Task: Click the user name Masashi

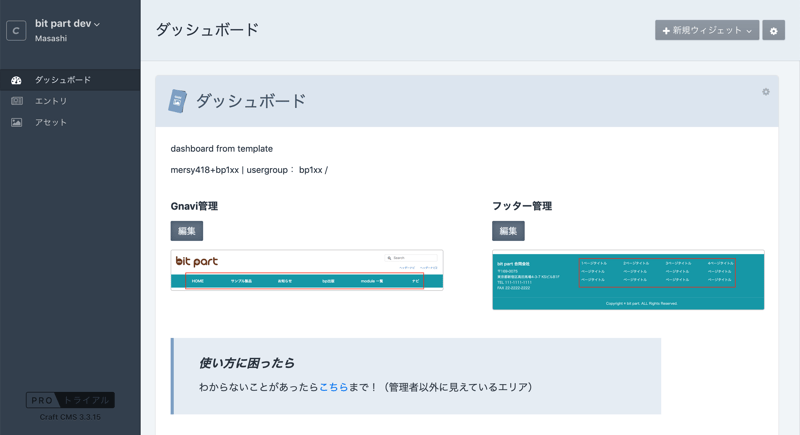Action: [51, 39]
